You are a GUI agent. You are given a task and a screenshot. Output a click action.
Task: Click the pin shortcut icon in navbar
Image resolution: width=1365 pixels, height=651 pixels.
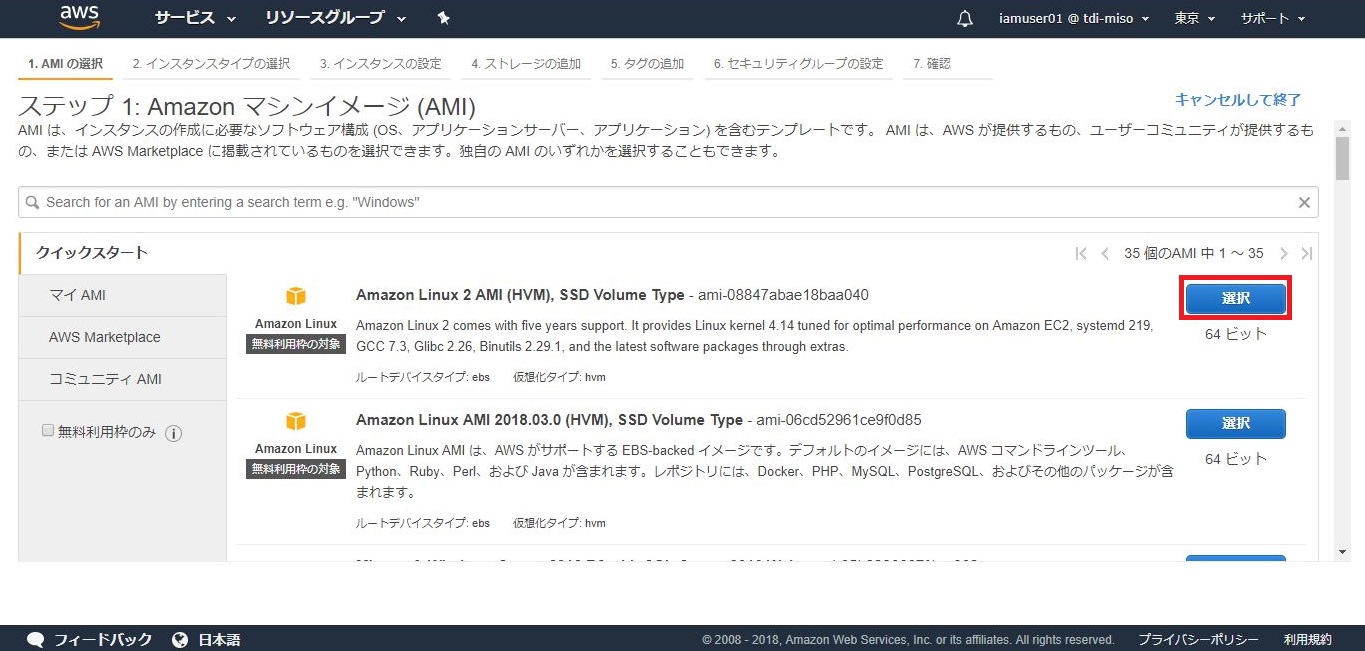444,19
